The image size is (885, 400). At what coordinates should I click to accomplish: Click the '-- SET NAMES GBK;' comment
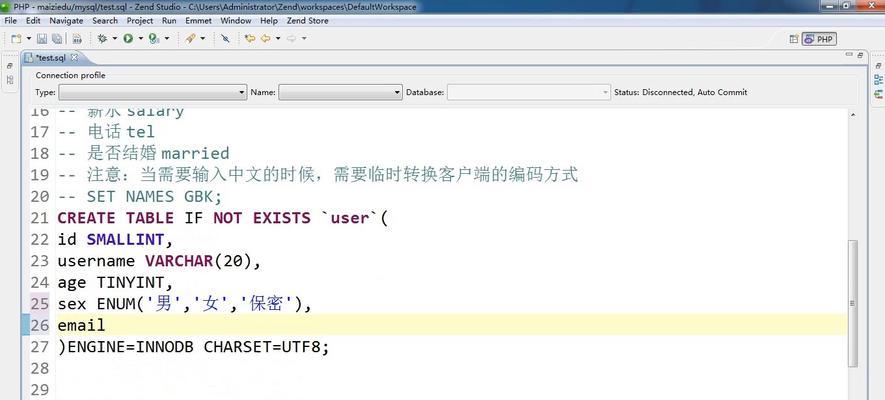(x=140, y=196)
